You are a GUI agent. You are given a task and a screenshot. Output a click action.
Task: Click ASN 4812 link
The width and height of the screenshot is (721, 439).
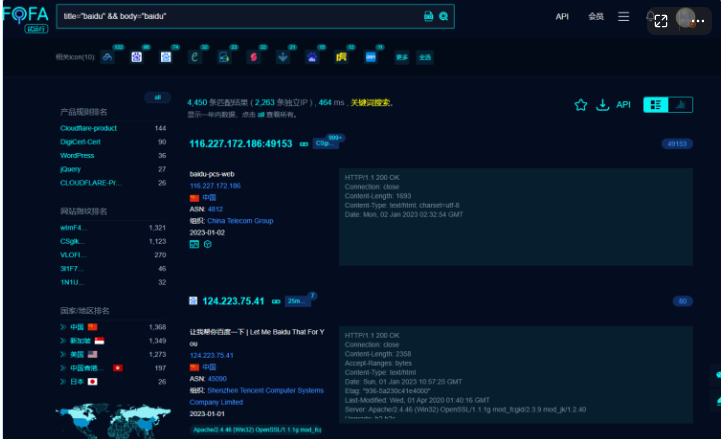click(x=215, y=209)
